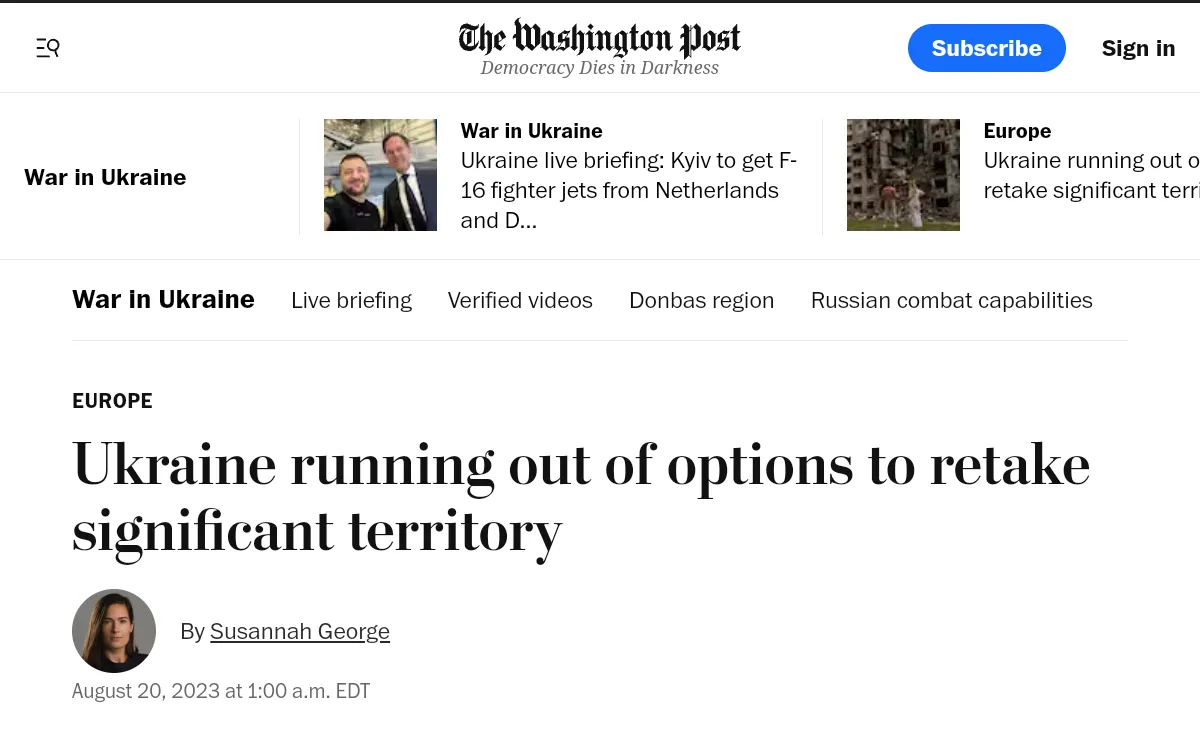Click the Sign in link
This screenshot has width=1200, height=731.
tap(1138, 48)
